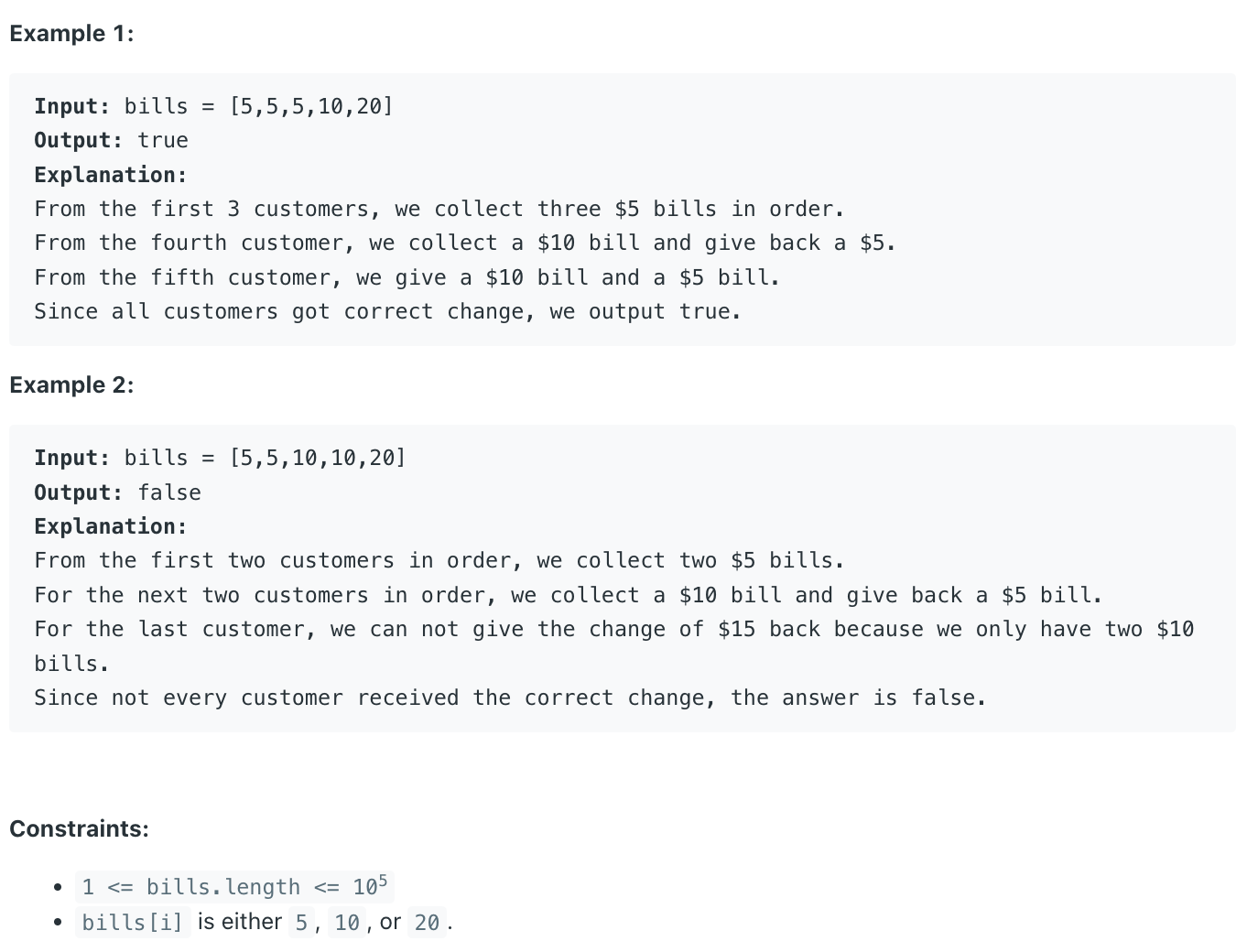This screenshot has width=1258, height=952.
Task: Click the "last customer" change of $15 line
Action: click(613, 646)
